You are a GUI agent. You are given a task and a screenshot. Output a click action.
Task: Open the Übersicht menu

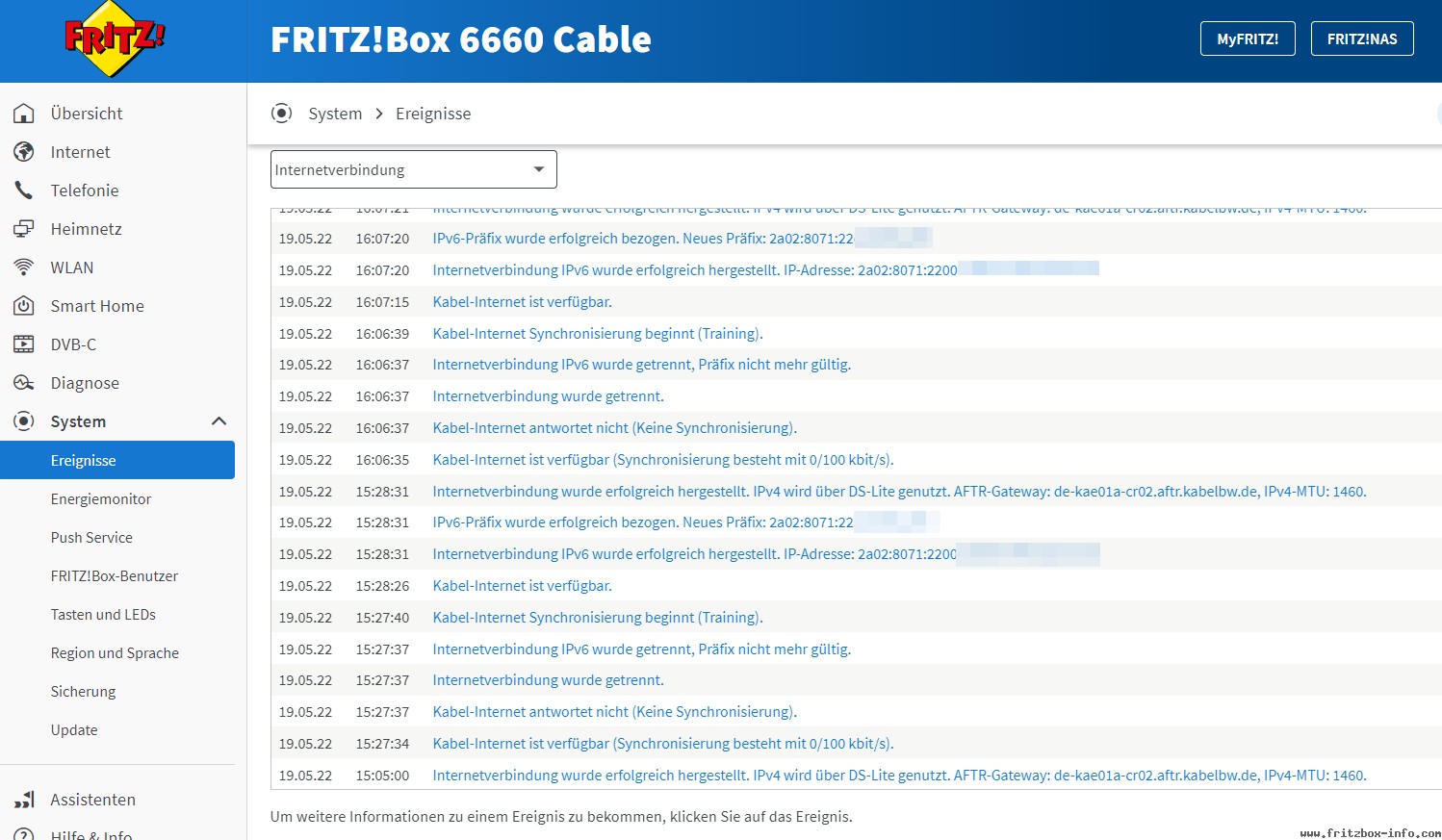pyautogui.click(x=87, y=114)
